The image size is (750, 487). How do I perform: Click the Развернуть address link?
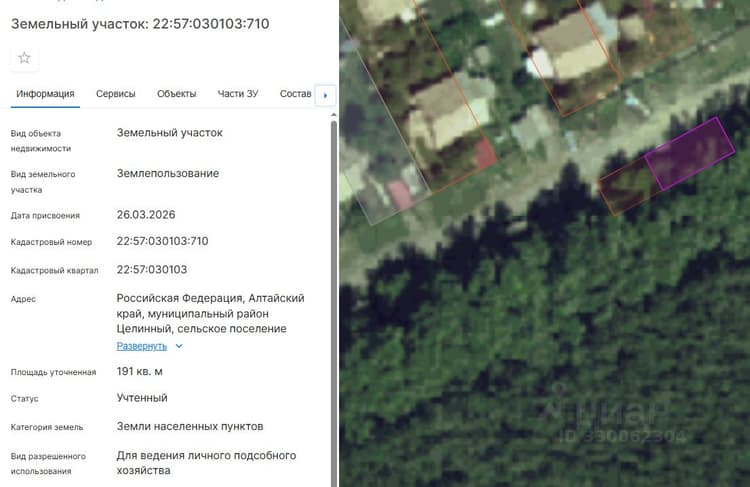142,346
